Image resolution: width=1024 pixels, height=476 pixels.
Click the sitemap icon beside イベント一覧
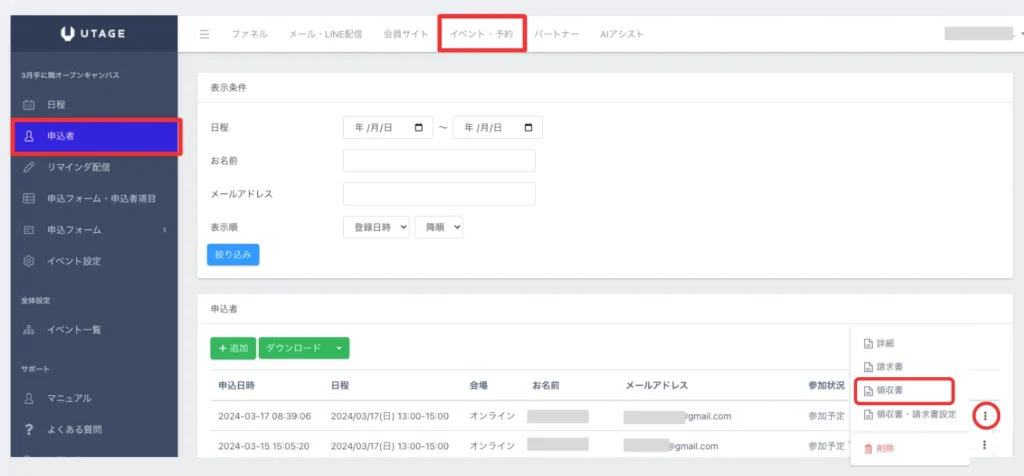(29, 330)
